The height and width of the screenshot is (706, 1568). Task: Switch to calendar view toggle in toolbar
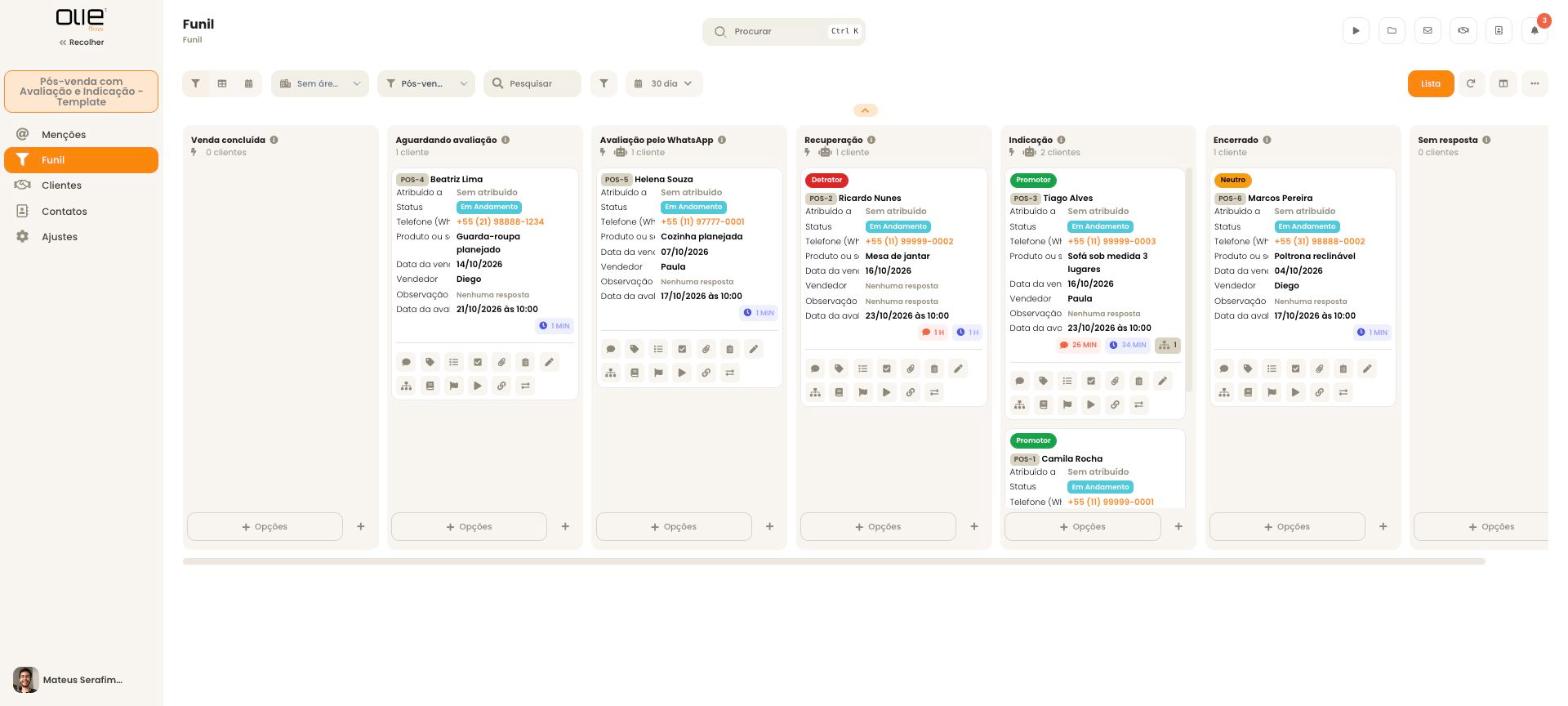(248, 84)
